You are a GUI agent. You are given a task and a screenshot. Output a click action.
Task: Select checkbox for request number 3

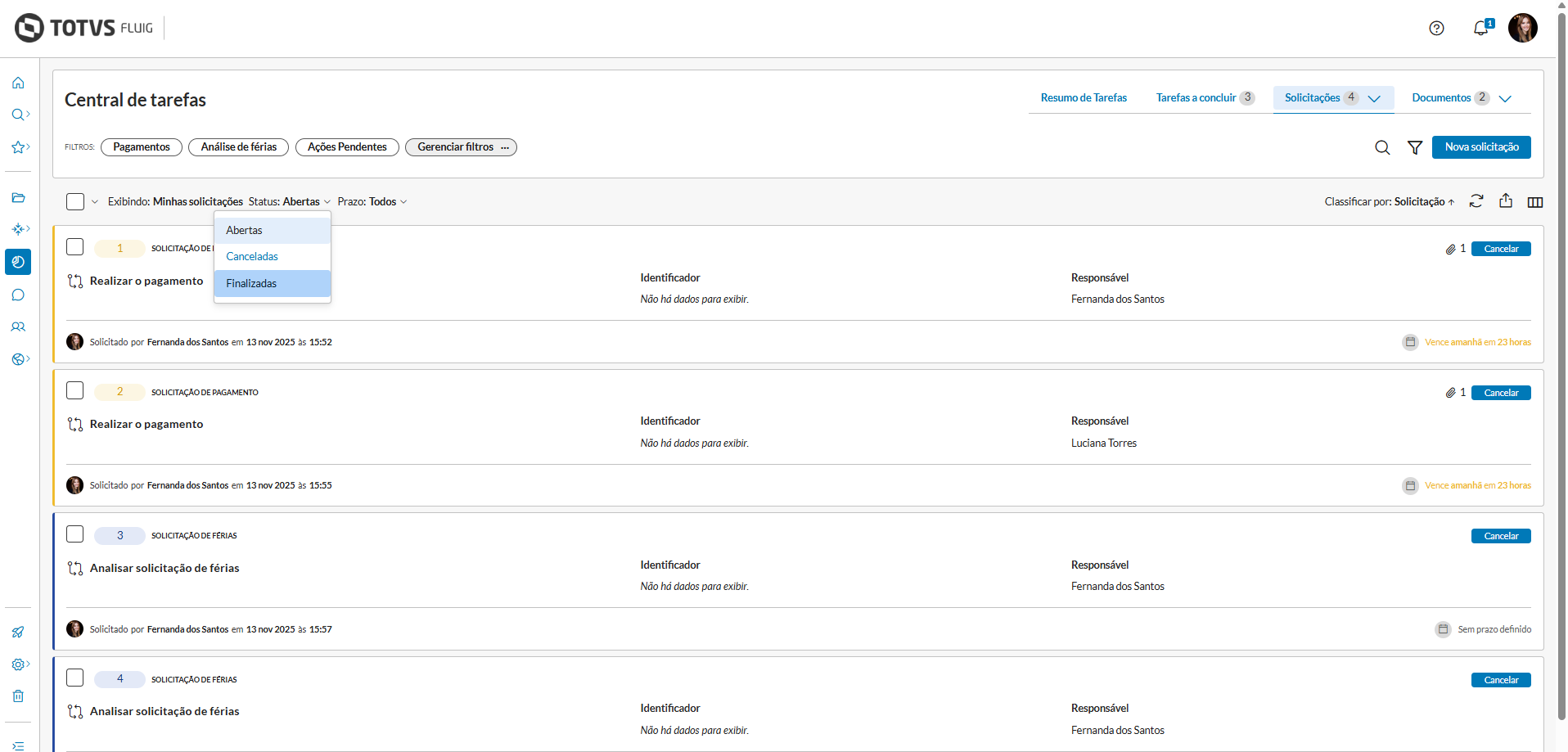pos(75,534)
